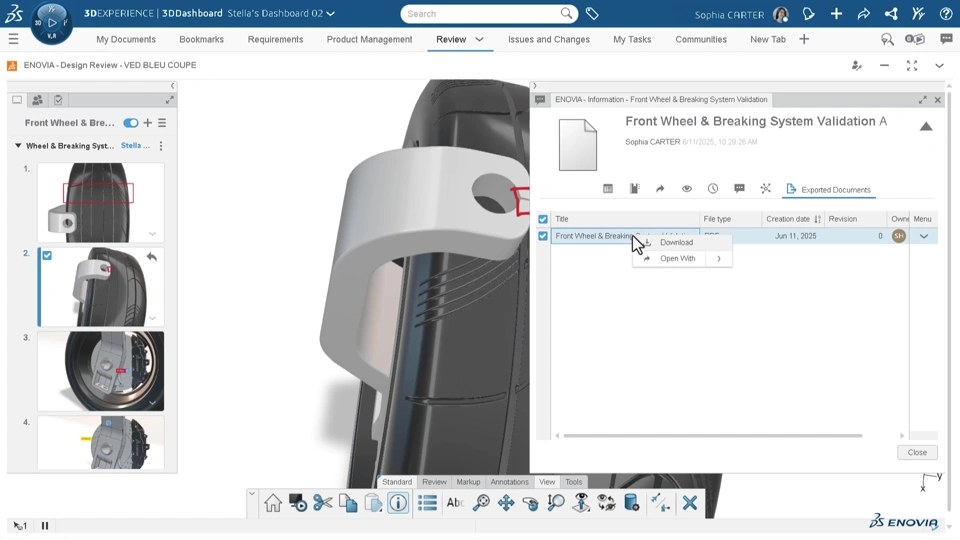
Task: Toggle the show/hide swap eye toolbar icon
Action: (x=606, y=503)
